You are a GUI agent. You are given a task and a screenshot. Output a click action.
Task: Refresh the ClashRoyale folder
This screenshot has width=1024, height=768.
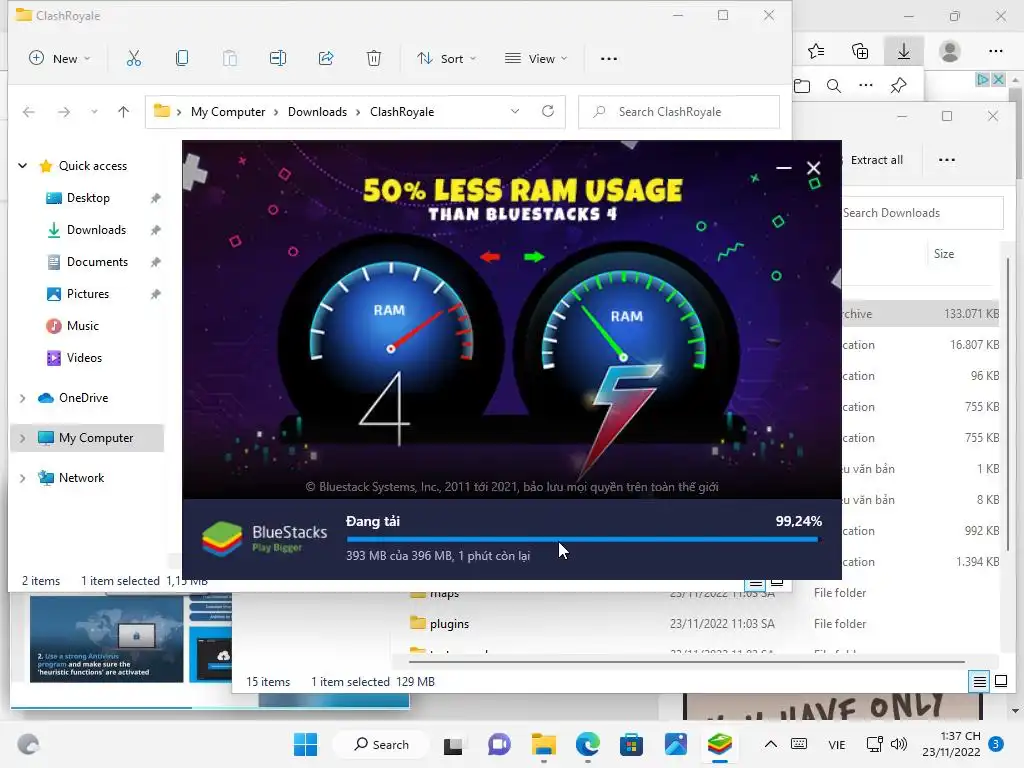click(548, 112)
